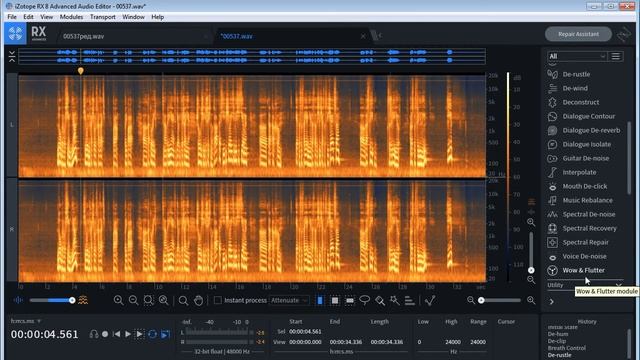Open the Transport menu
The width and height of the screenshot is (640, 360).
pyautogui.click(x=102, y=17)
